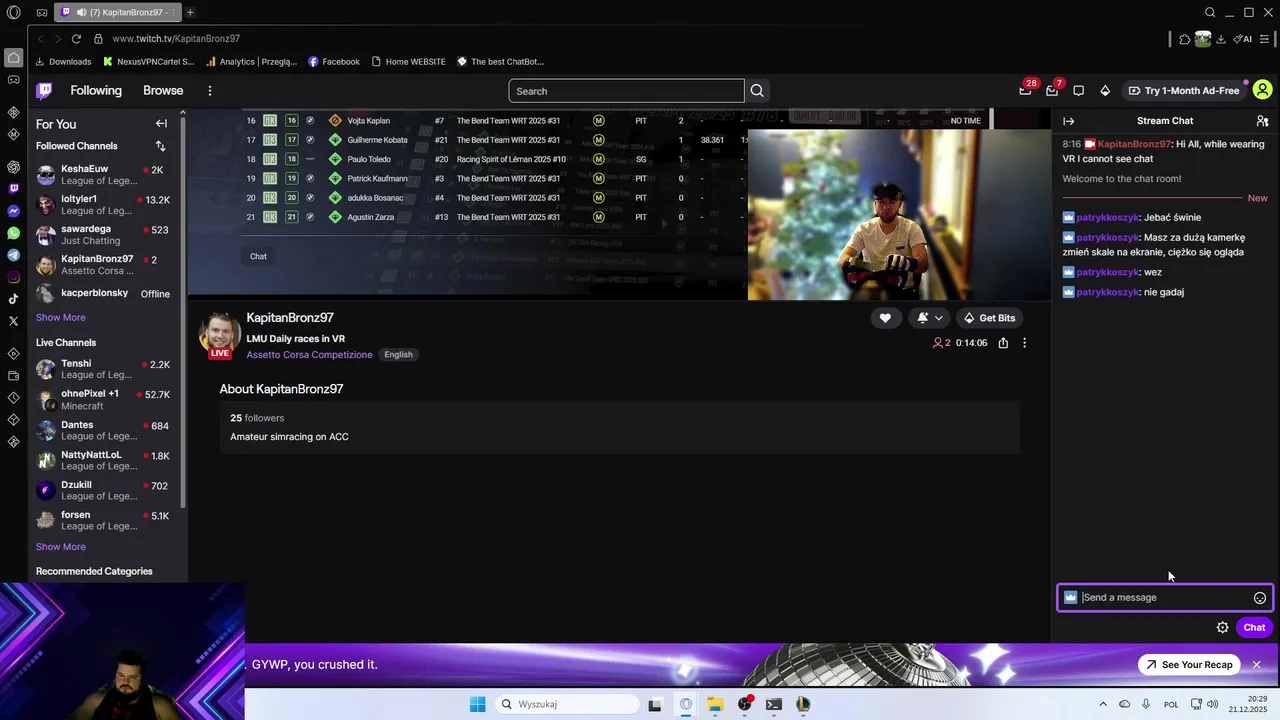
Task: Focus the Twitch search field
Action: click(626, 91)
